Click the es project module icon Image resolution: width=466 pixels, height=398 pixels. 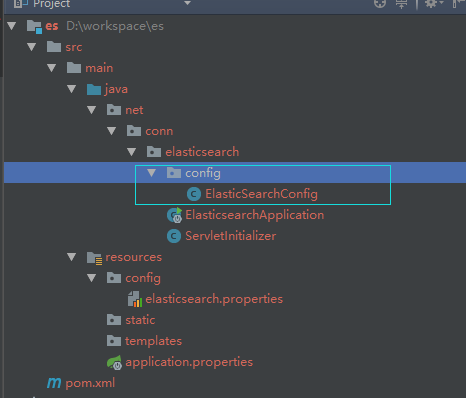click(x=34, y=26)
